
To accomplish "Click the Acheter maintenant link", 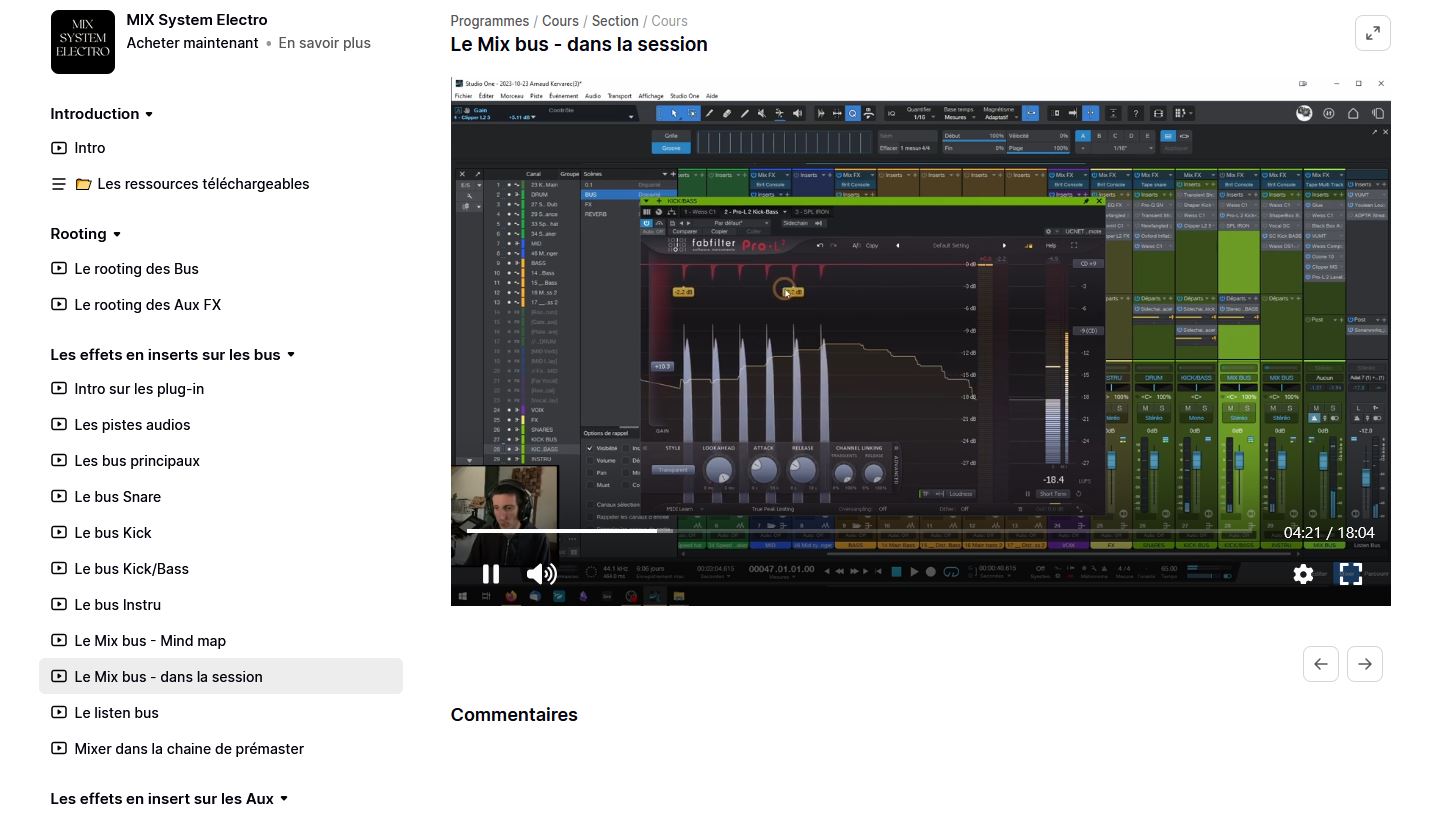I will coord(192,43).
